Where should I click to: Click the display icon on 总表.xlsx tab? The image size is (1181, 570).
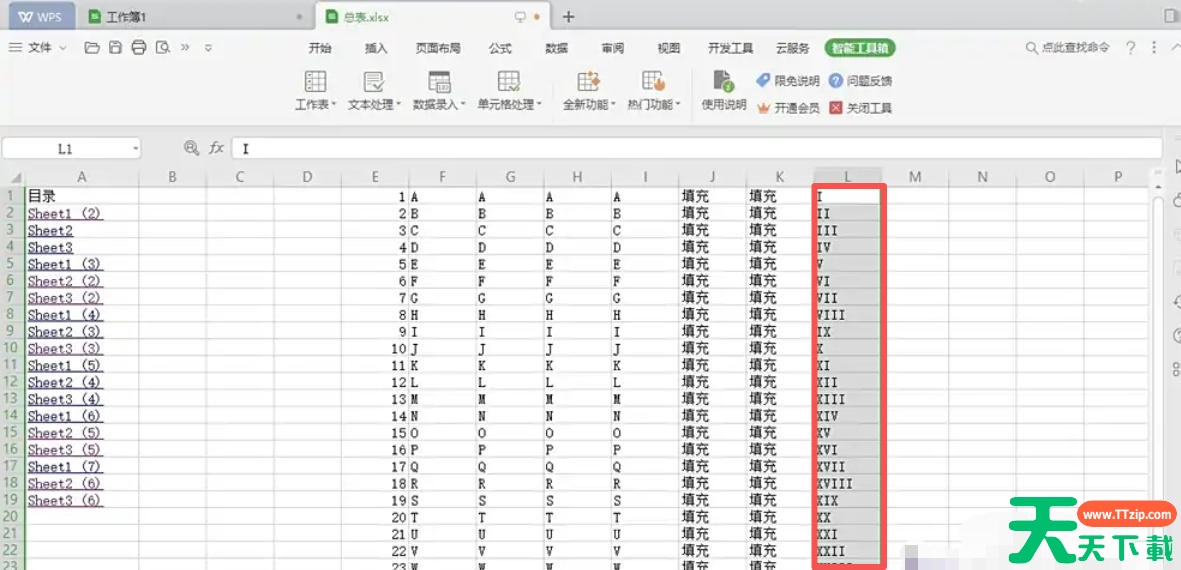[x=519, y=17]
